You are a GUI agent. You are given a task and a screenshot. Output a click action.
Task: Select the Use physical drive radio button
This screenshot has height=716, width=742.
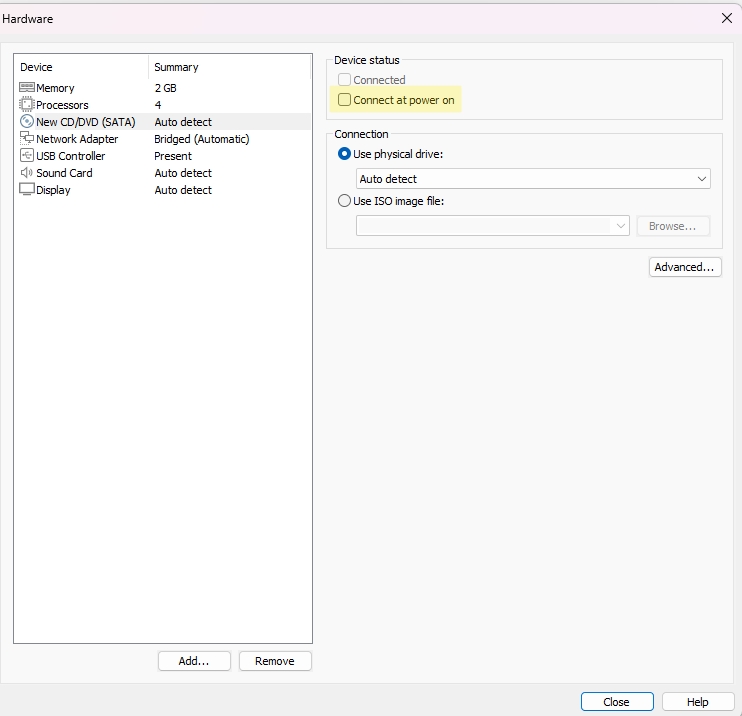tap(345, 154)
